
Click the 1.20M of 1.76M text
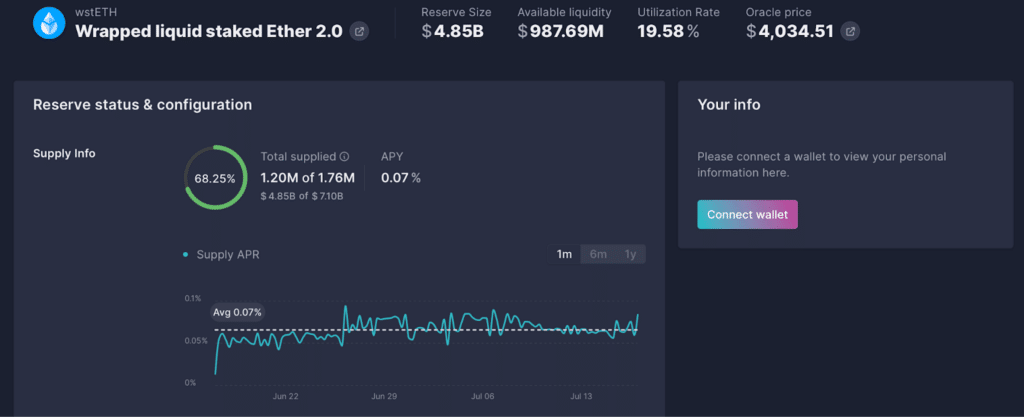pos(308,178)
